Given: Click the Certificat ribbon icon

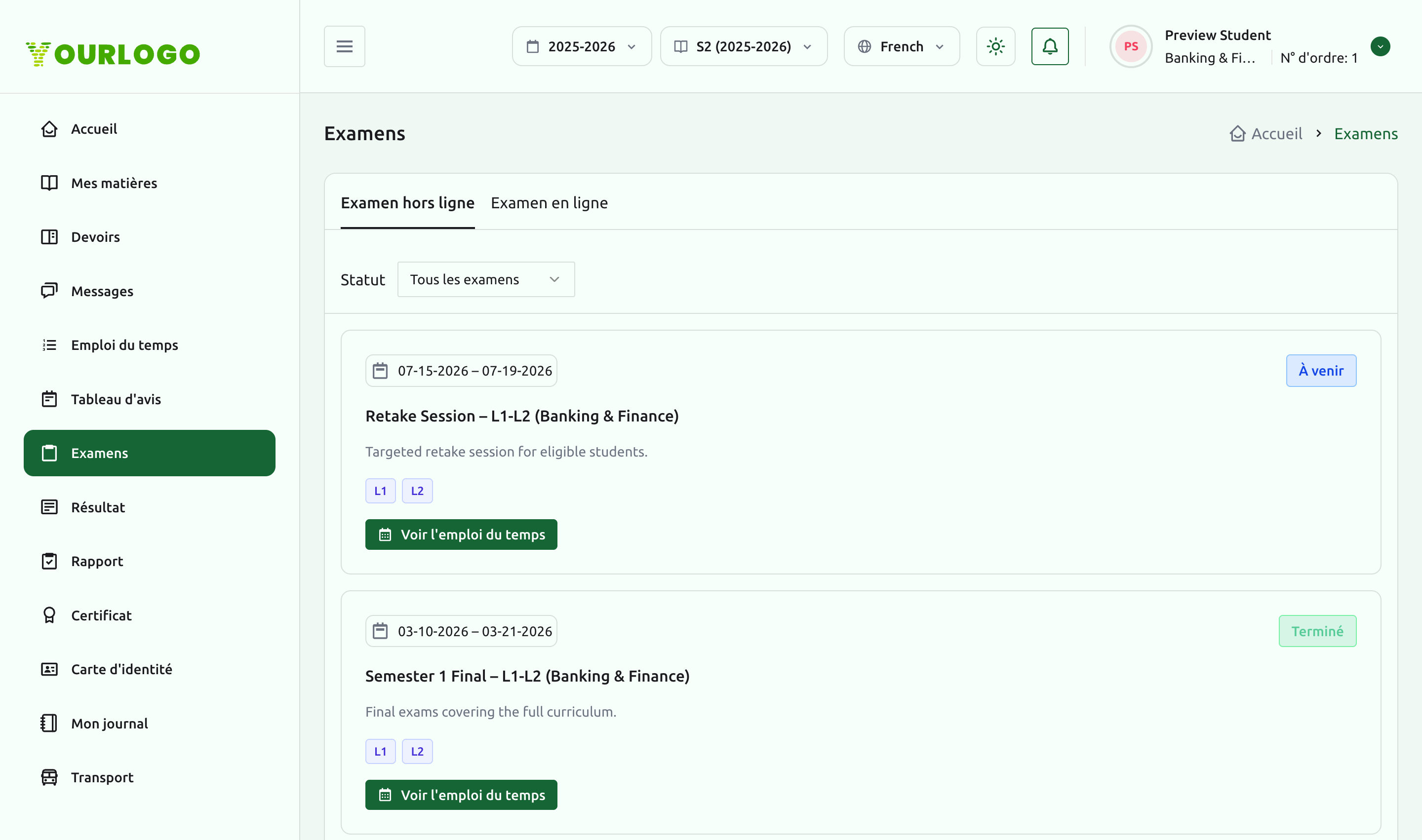Looking at the screenshot, I should (49, 615).
